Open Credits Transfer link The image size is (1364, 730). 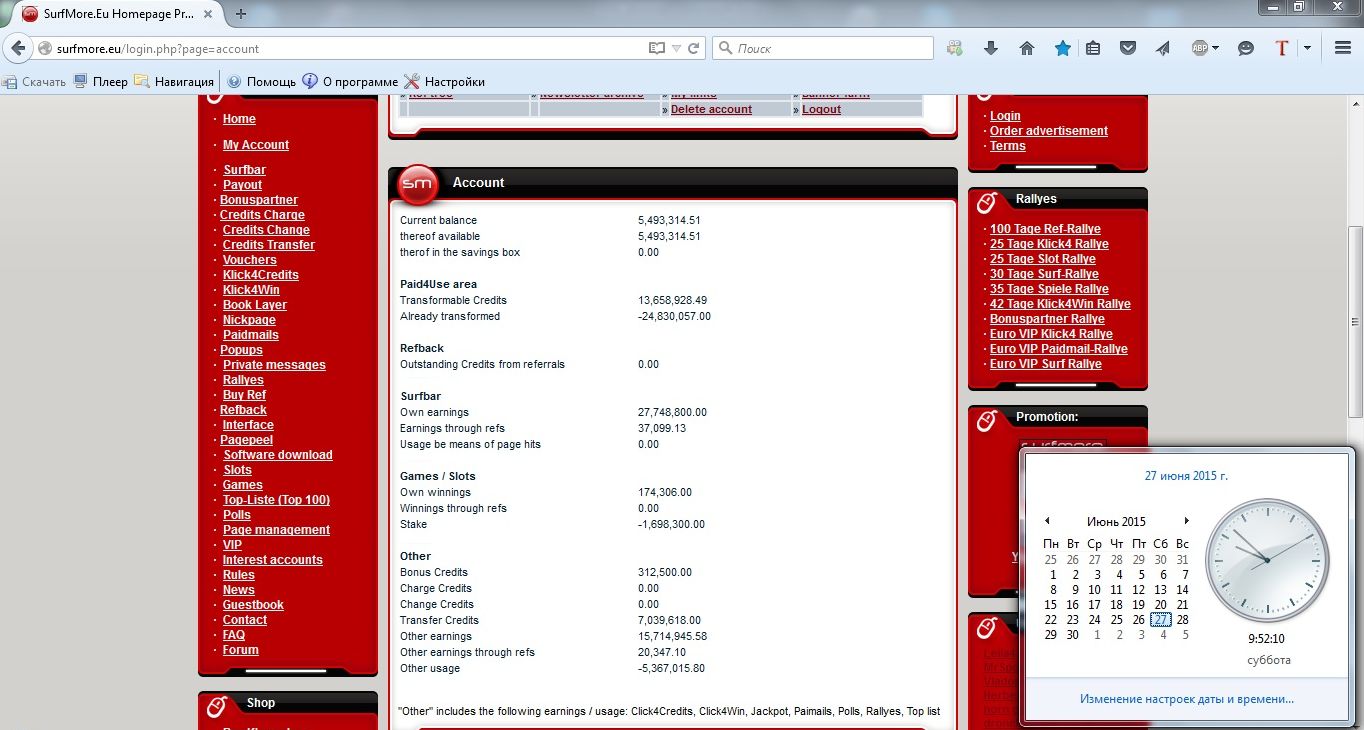[x=268, y=245]
